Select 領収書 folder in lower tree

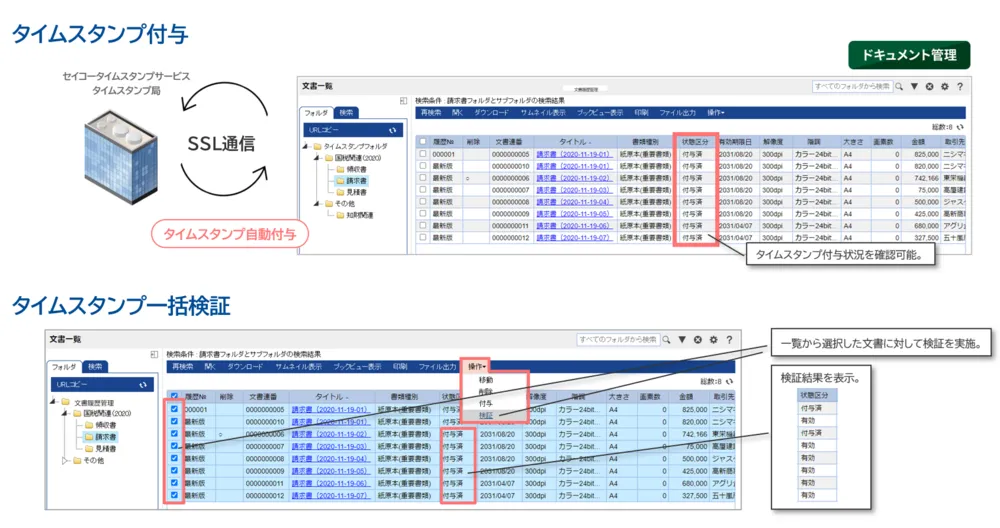pyautogui.click(x=101, y=425)
